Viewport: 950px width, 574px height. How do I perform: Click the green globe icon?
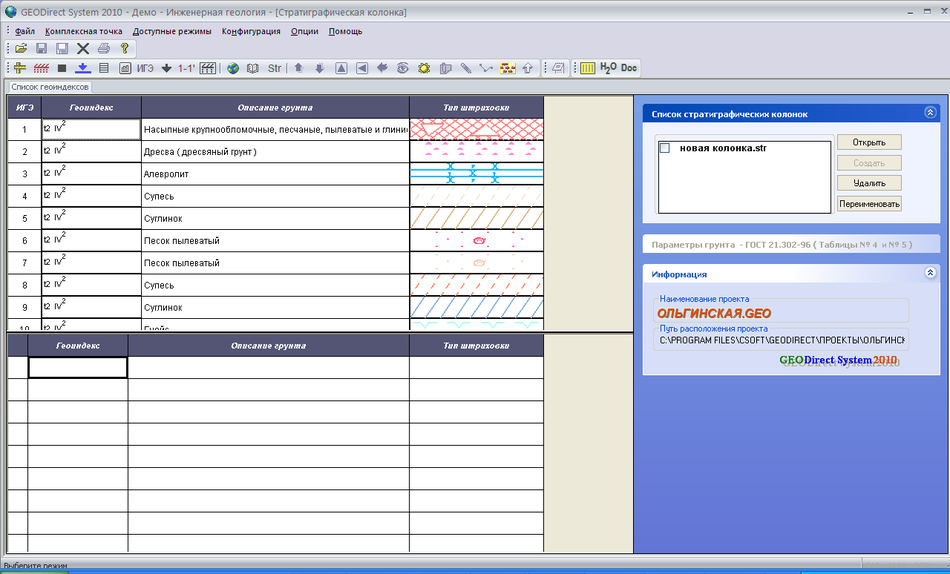[x=233, y=68]
